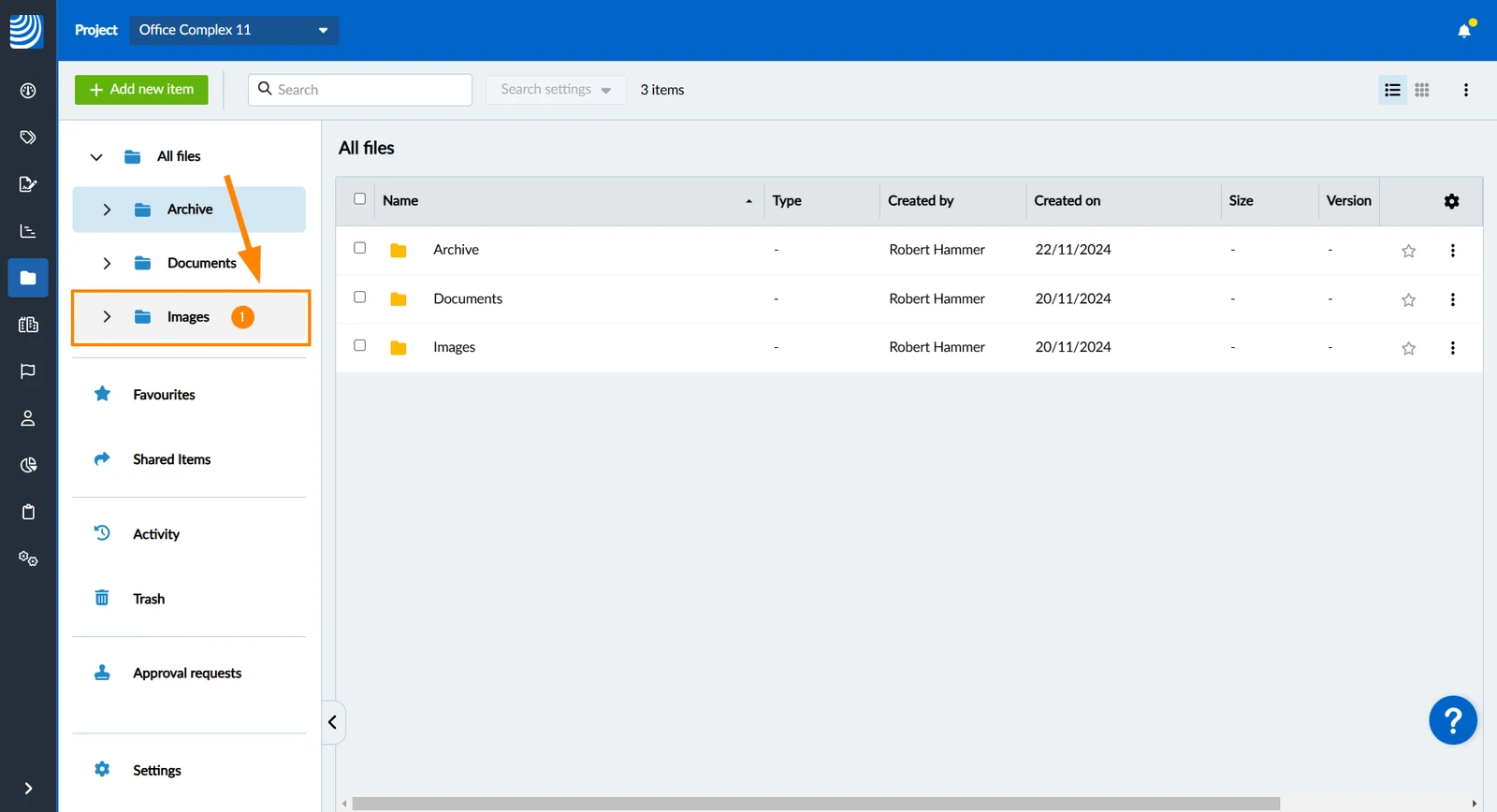Click the horizontal scrollbar right arrow
Viewport: 1497px width, 812px height.
coord(1475,804)
